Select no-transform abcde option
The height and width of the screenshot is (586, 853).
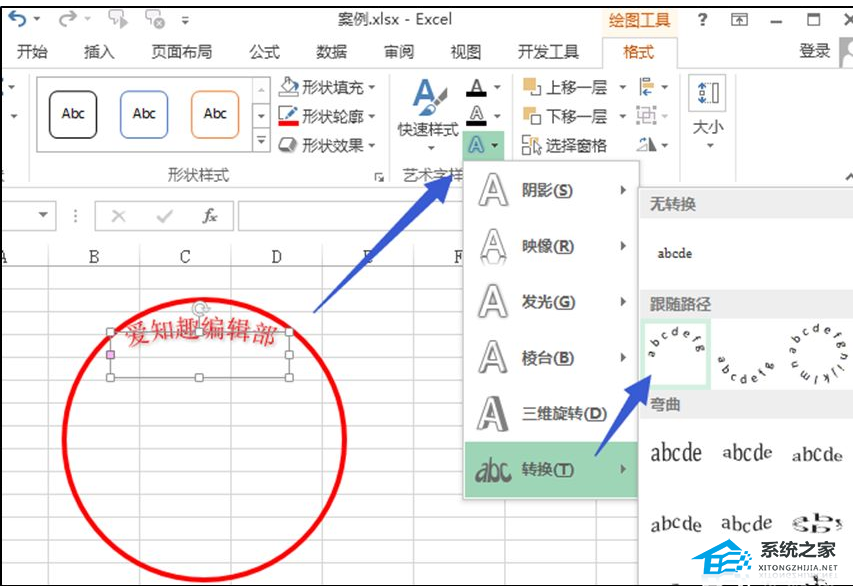click(x=675, y=254)
